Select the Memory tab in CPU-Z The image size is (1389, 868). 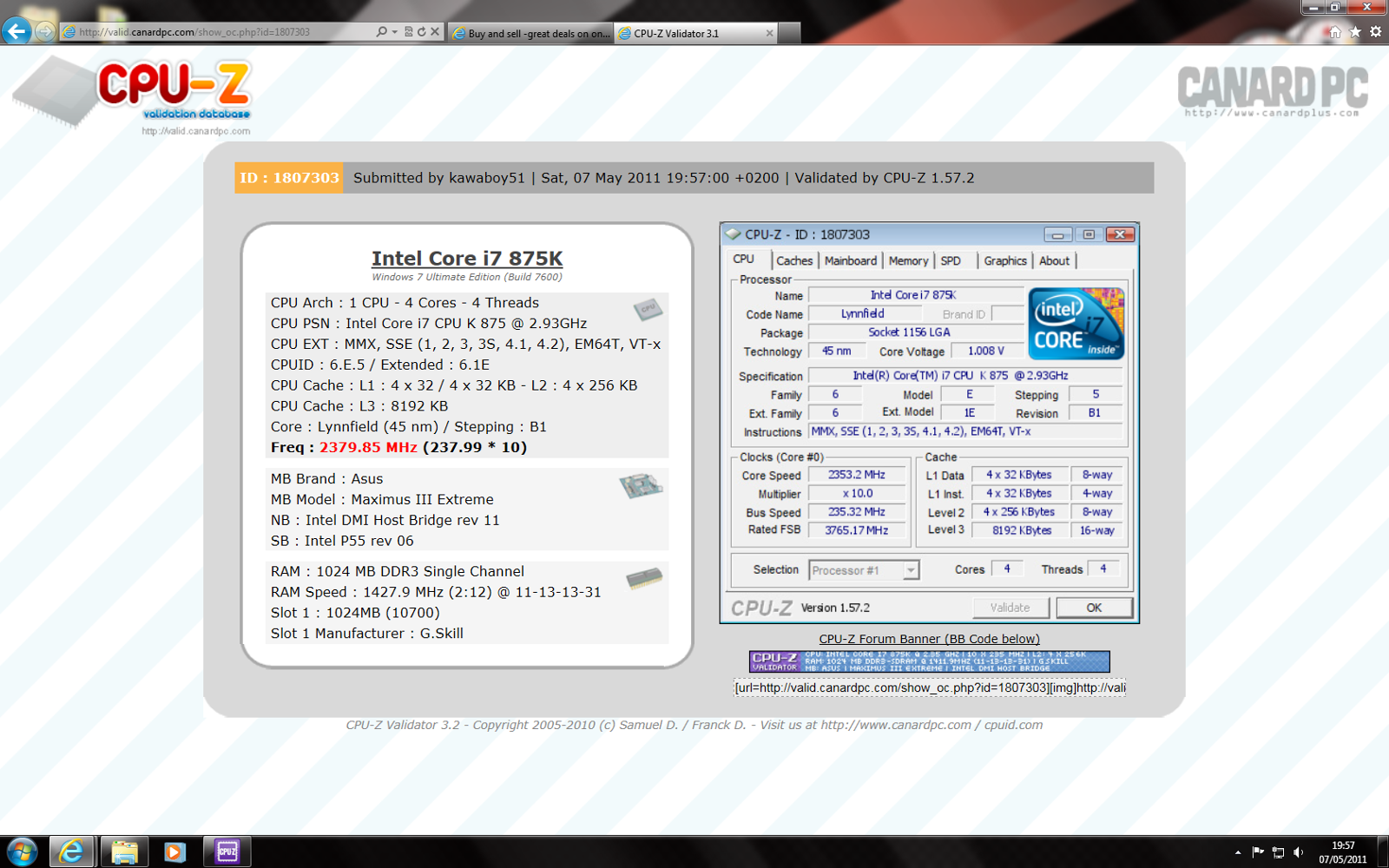tap(908, 260)
